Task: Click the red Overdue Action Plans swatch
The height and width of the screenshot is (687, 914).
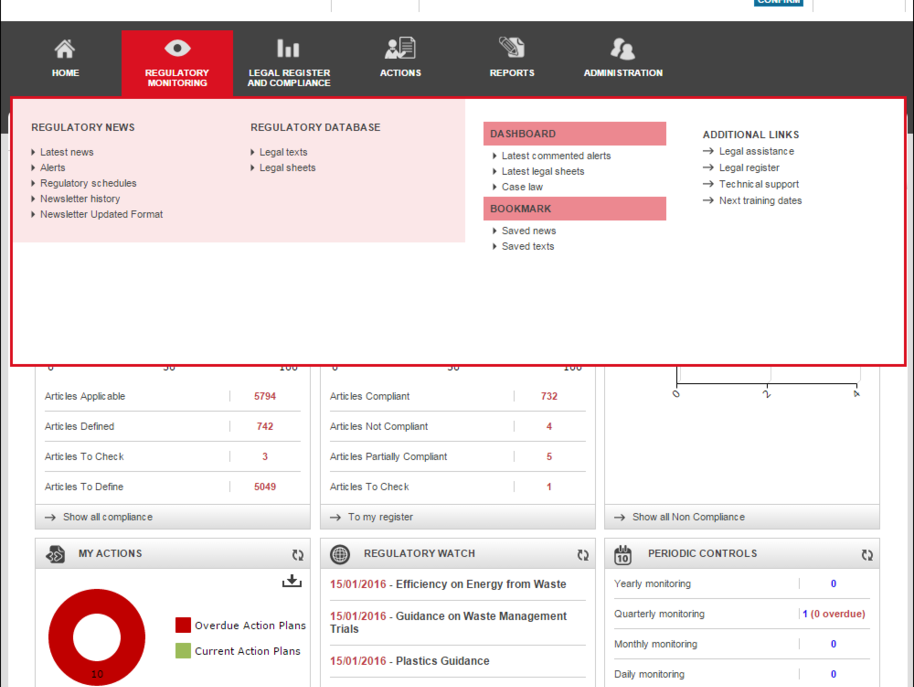Action: [183, 626]
